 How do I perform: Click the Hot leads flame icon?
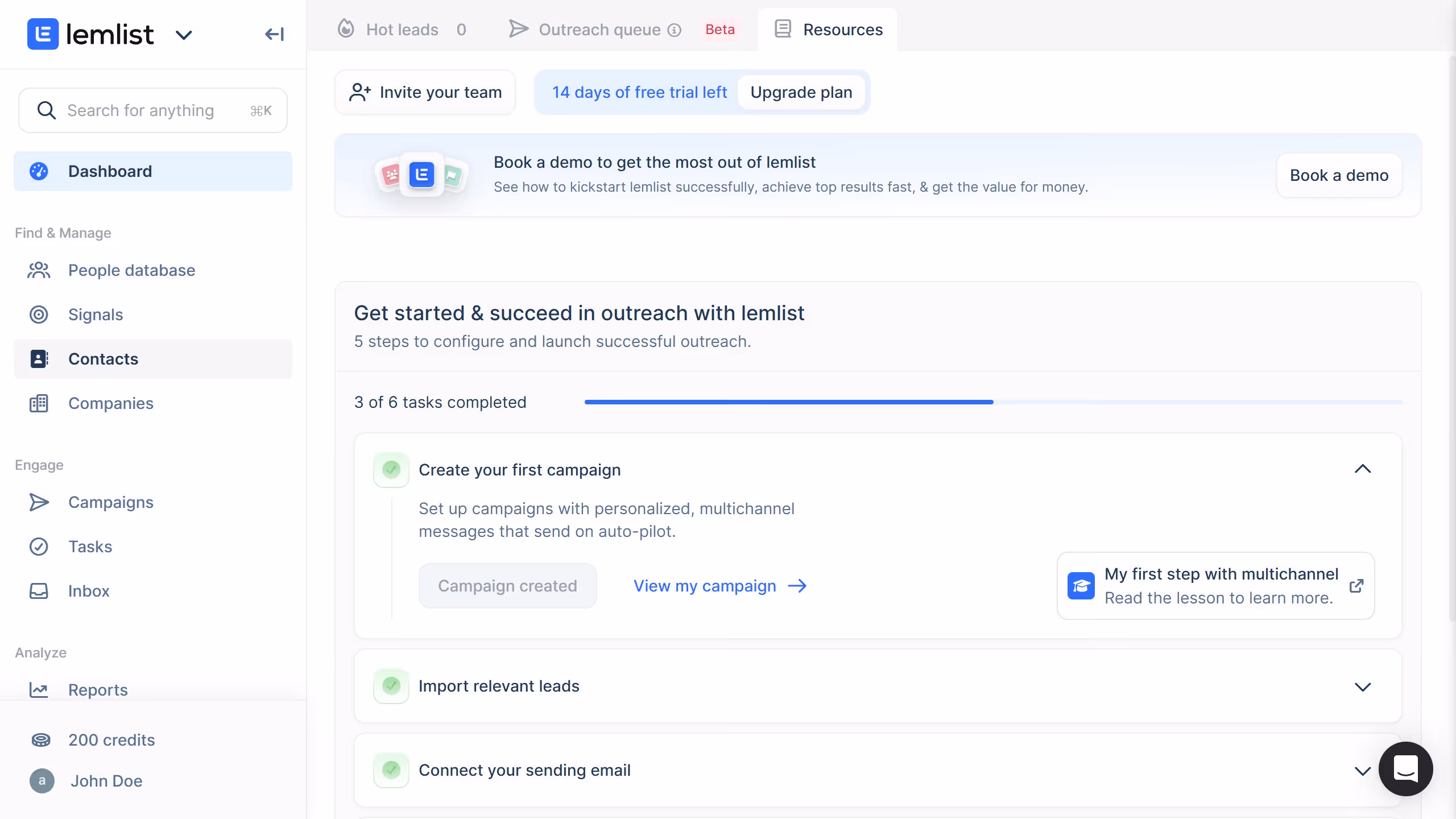click(346, 28)
